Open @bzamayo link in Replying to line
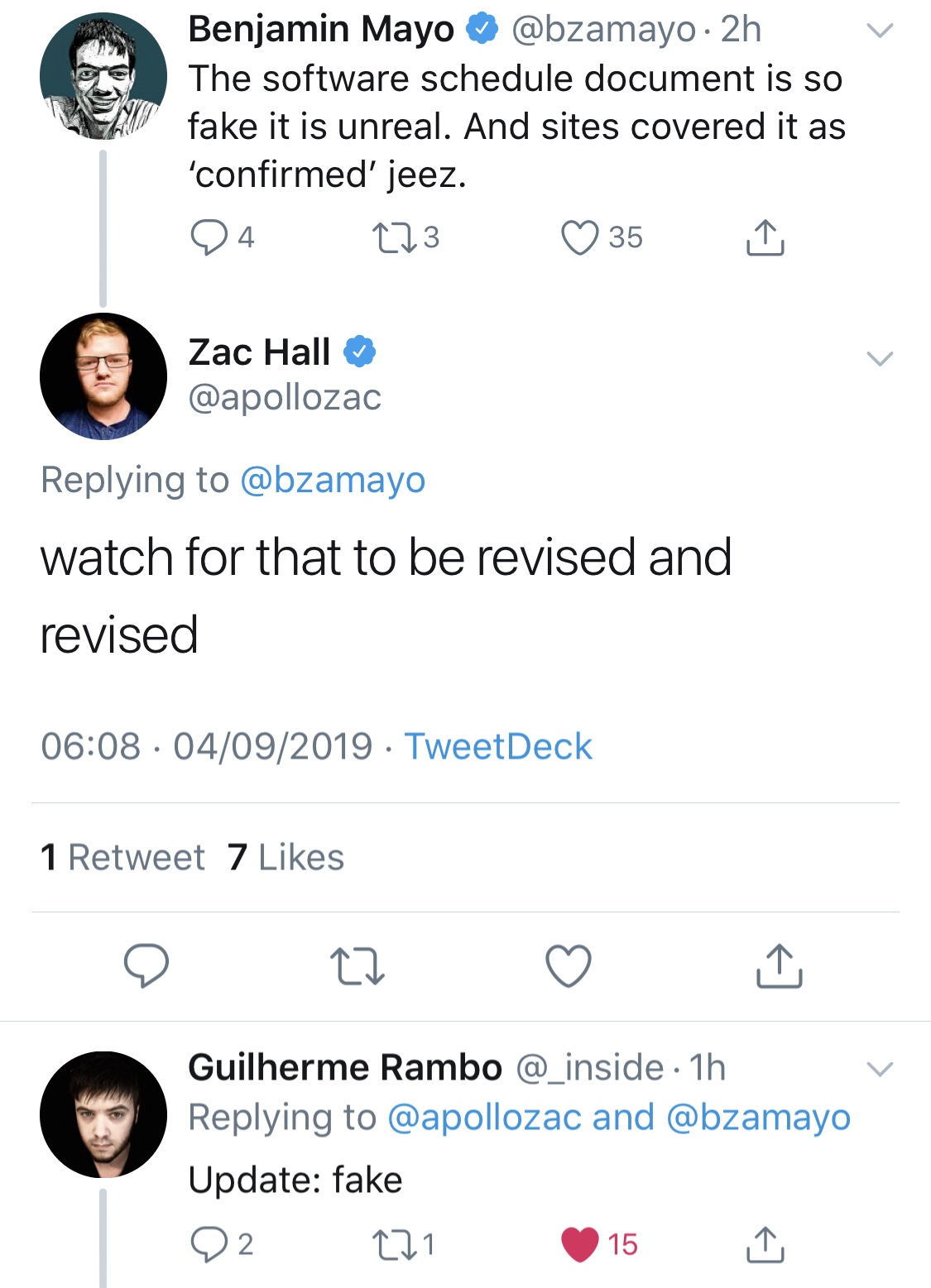 pos(333,480)
